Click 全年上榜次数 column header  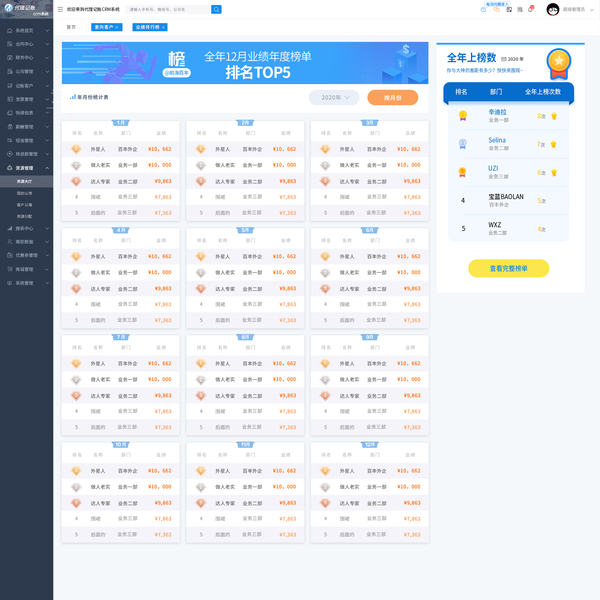(x=543, y=92)
